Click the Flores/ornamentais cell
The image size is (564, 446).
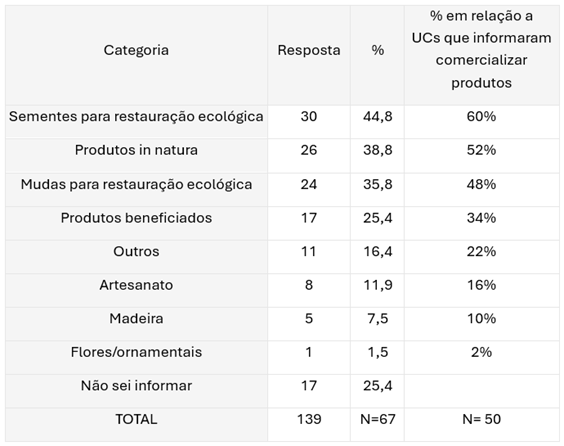[136, 358]
